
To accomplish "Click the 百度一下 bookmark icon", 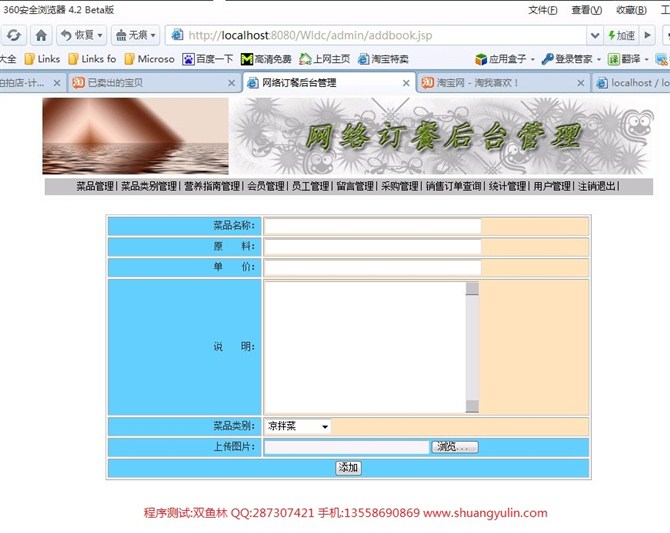I will tap(187, 59).
